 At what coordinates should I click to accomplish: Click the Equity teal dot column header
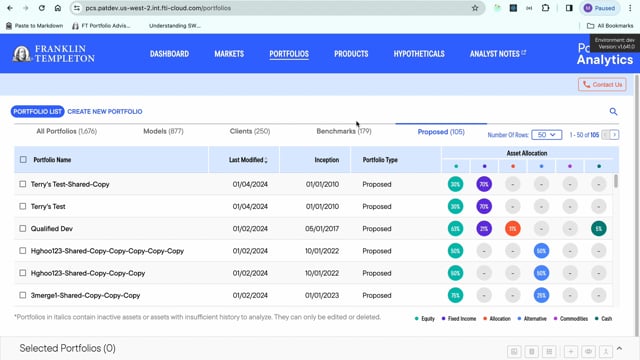pyautogui.click(x=456, y=166)
